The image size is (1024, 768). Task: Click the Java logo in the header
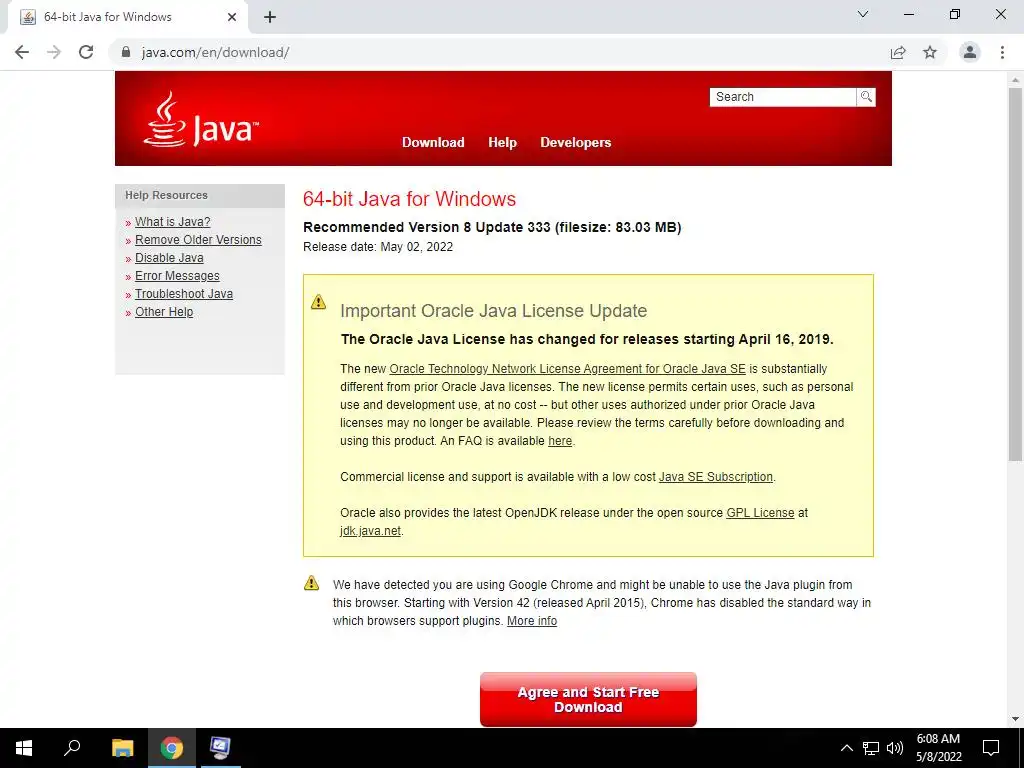tap(201, 120)
